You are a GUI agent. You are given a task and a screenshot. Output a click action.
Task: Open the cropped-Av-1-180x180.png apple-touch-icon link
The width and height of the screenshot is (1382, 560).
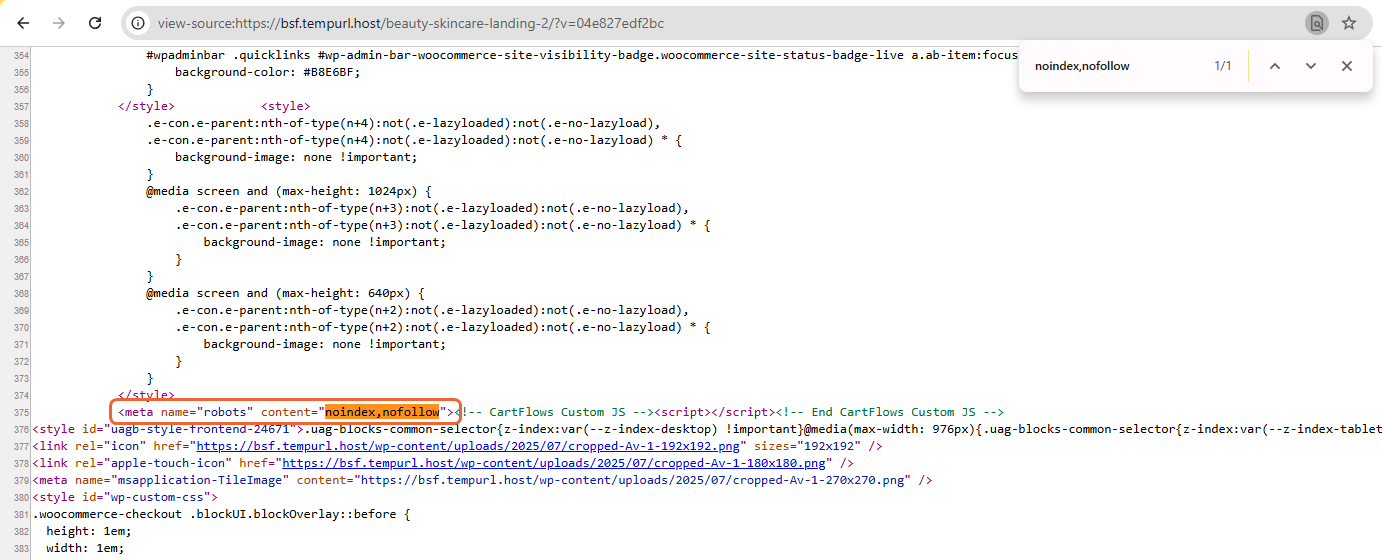pyautogui.click(x=555, y=463)
